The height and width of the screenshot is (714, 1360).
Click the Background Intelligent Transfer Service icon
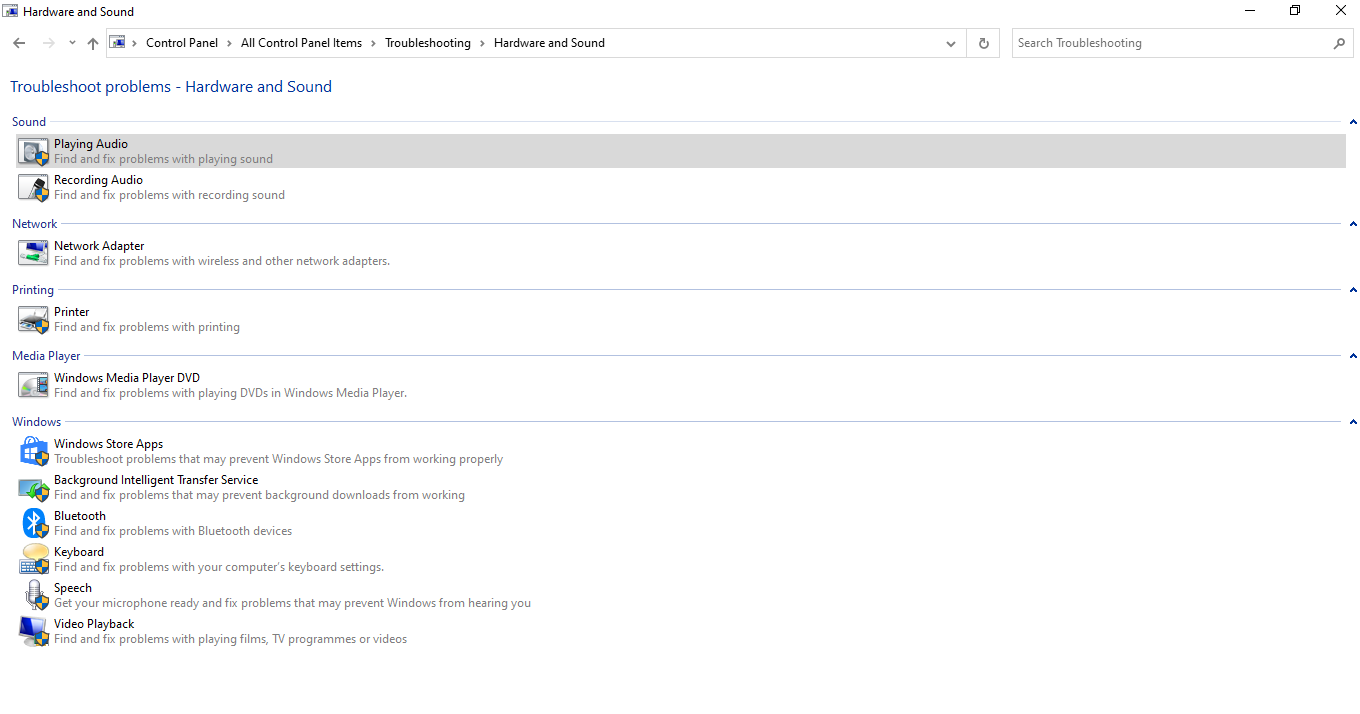(34, 488)
